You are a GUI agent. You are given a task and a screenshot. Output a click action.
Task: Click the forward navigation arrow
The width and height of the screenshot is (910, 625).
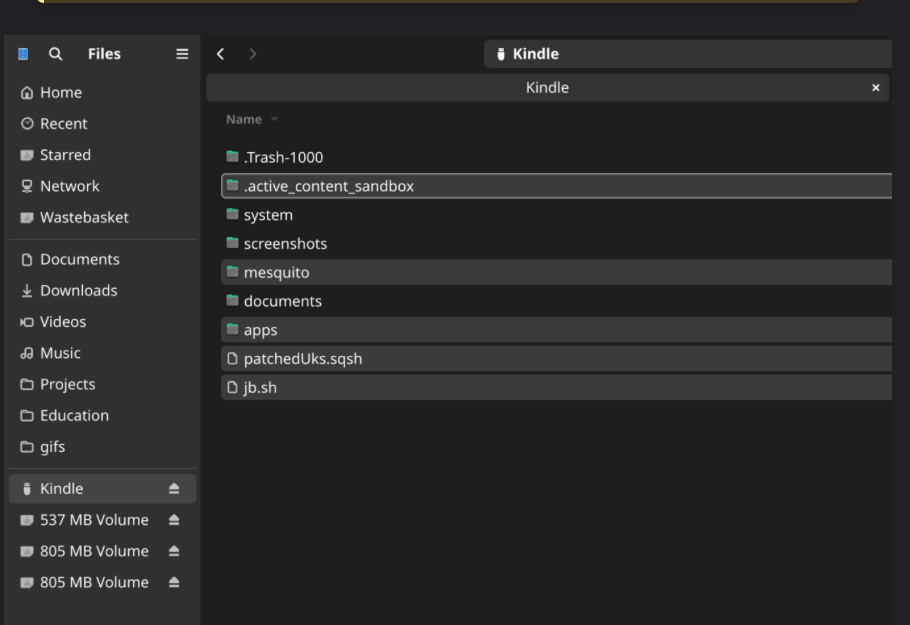pos(252,54)
